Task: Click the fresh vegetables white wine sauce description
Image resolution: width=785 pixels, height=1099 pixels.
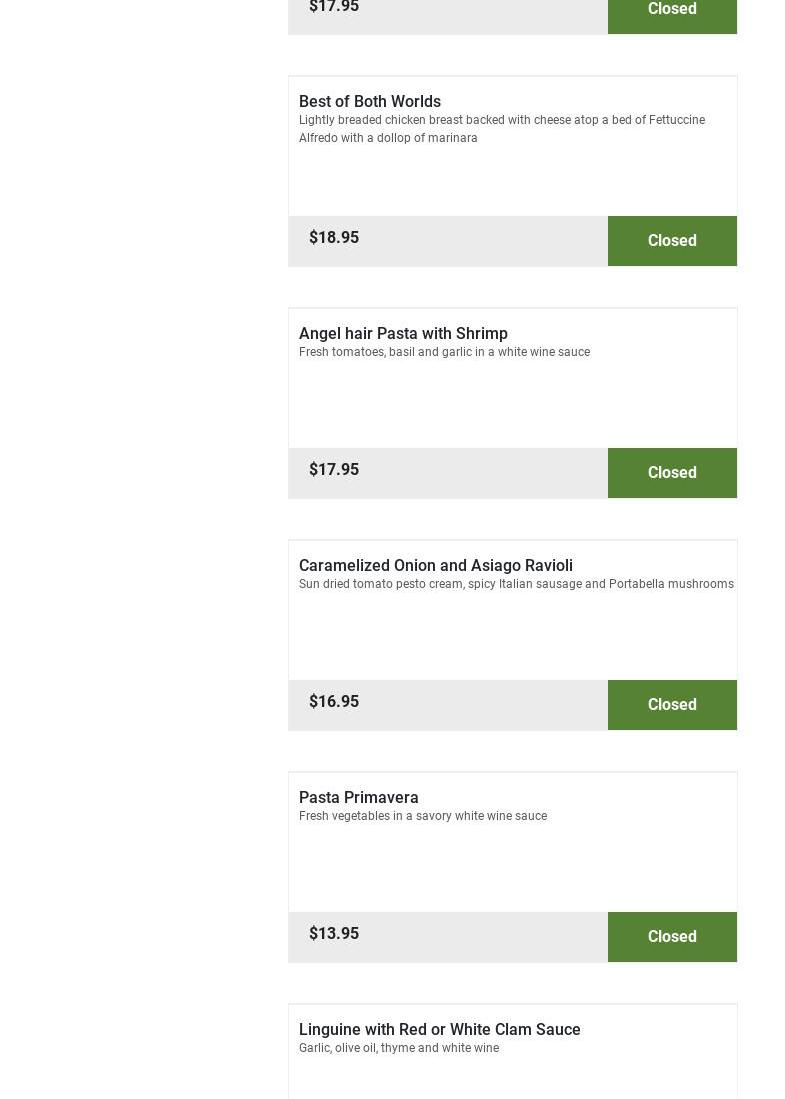Action: coord(423,816)
